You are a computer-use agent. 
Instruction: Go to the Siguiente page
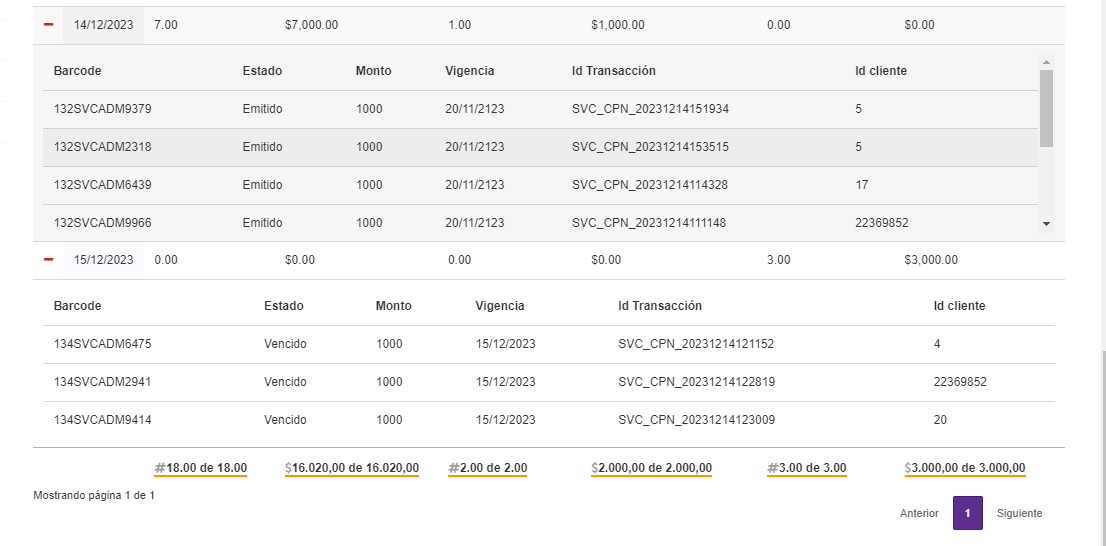click(x=1019, y=513)
